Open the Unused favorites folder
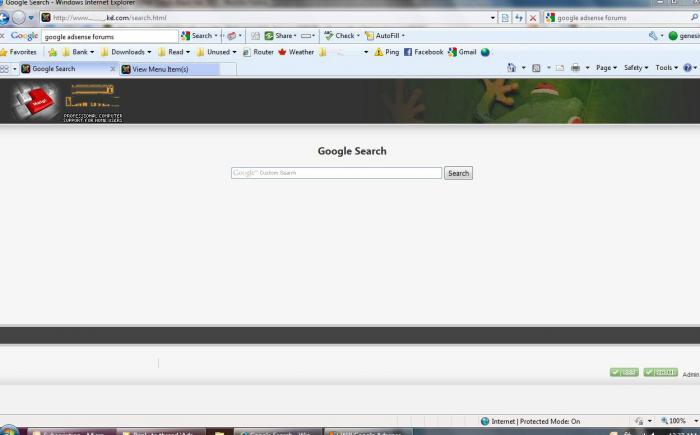The height and width of the screenshot is (435, 700). [x=217, y=52]
